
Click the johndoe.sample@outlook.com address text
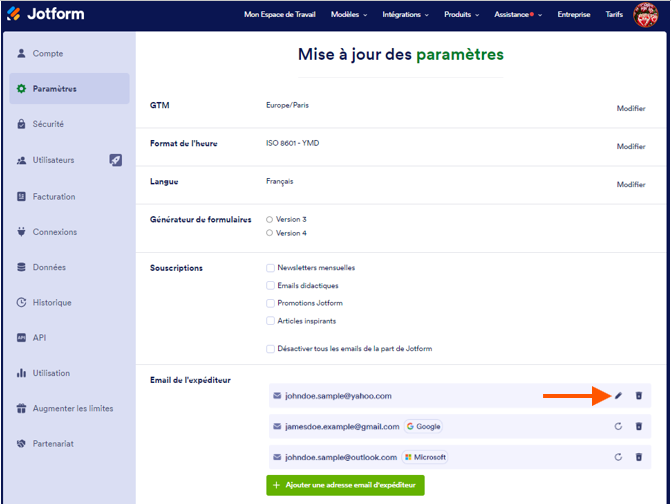tap(341, 457)
